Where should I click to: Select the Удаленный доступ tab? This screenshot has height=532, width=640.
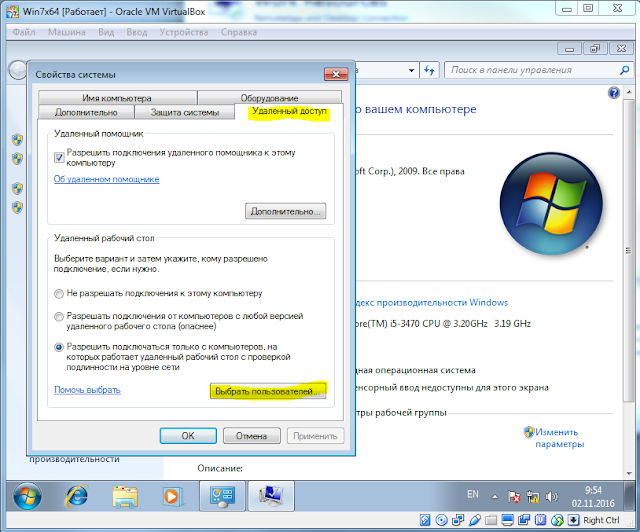[x=289, y=111]
